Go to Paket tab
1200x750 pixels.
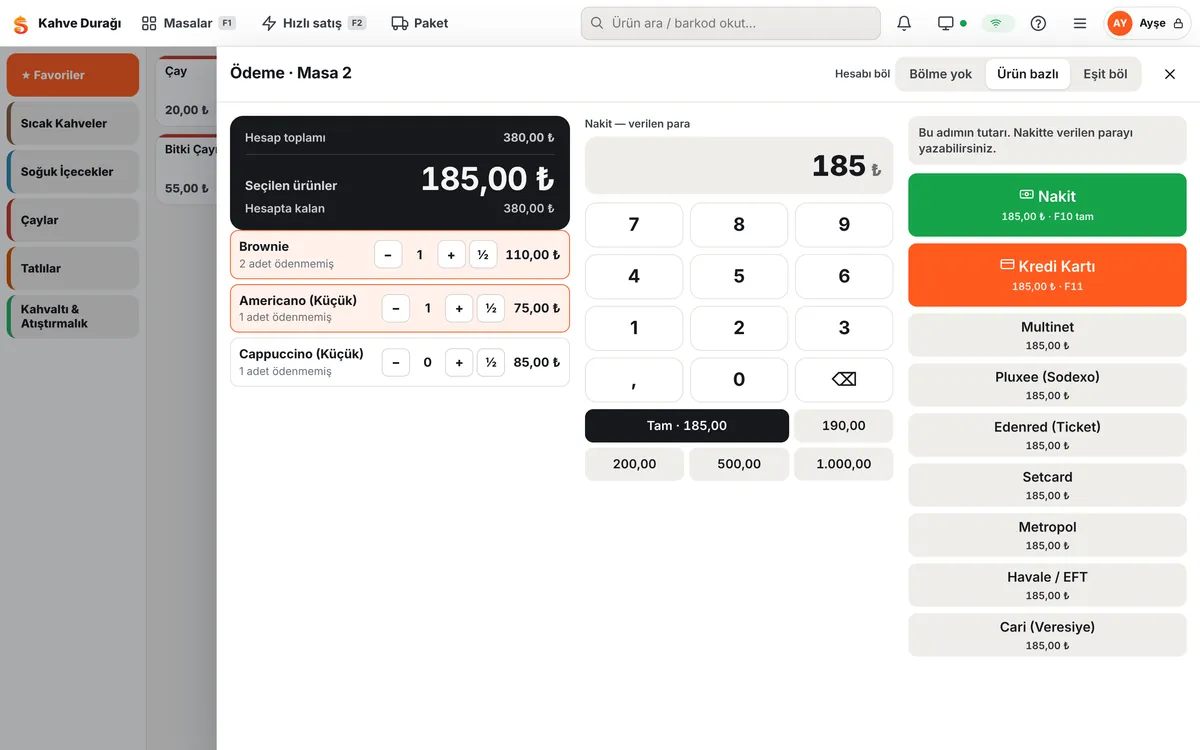click(420, 23)
